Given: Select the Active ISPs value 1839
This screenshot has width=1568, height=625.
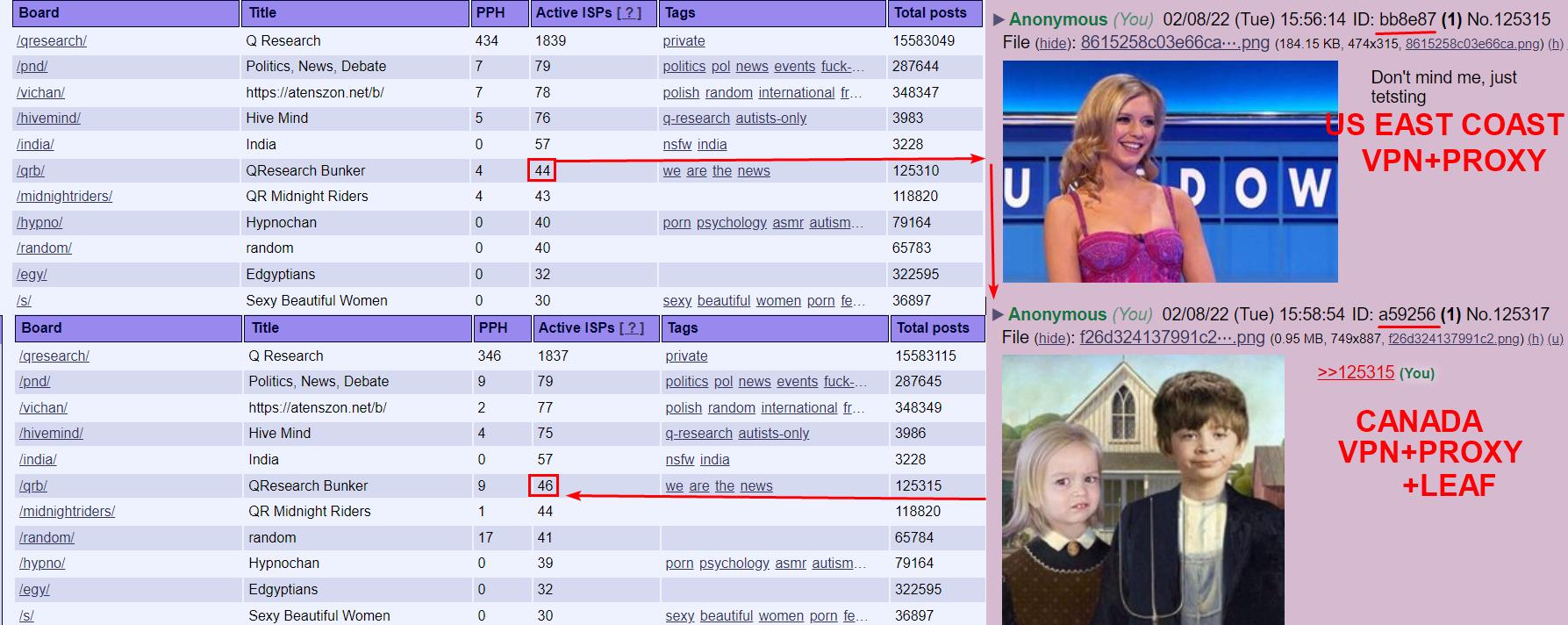Looking at the screenshot, I should (x=551, y=41).
